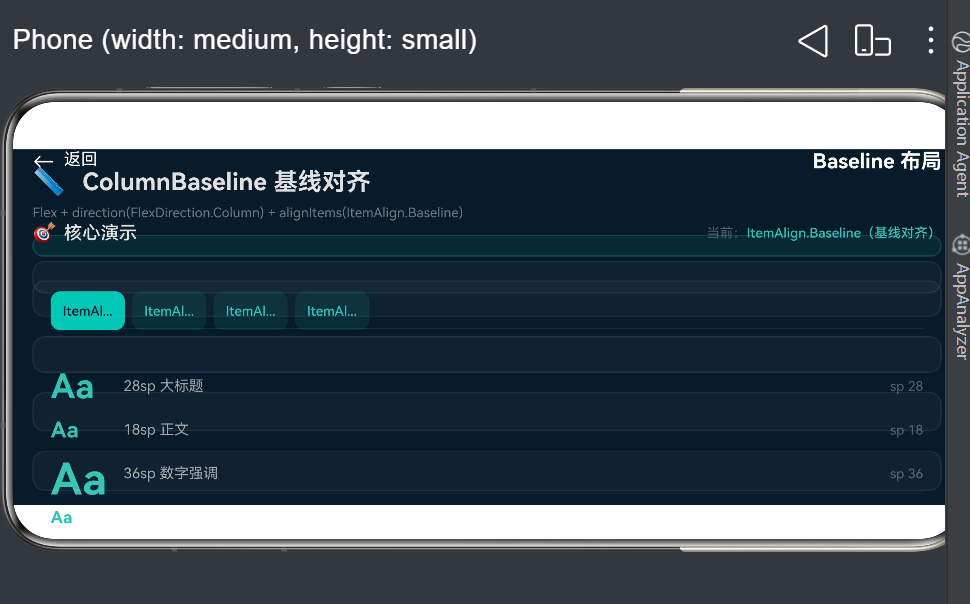Image resolution: width=970 pixels, height=604 pixels.
Task: Open the three-dot more options menu
Action: 930,40
